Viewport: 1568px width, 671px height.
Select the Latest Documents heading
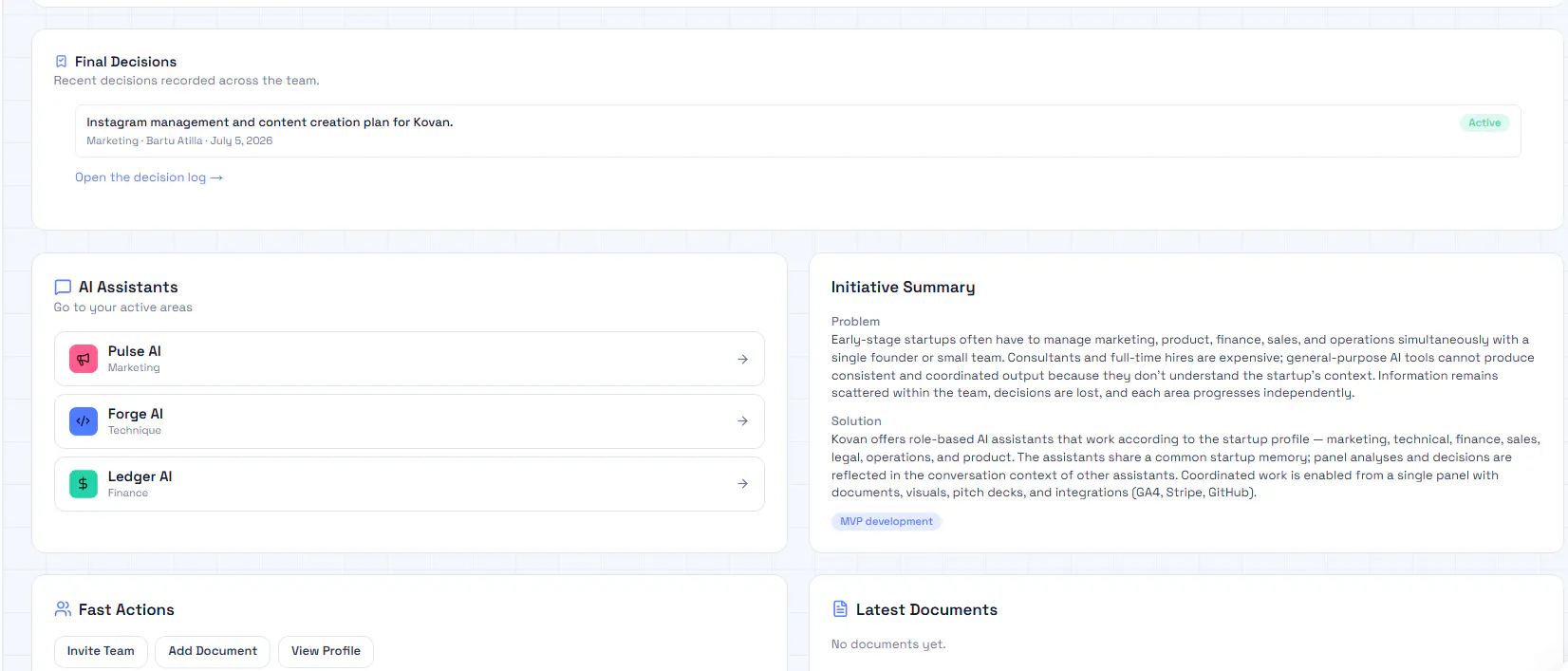click(926, 609)
